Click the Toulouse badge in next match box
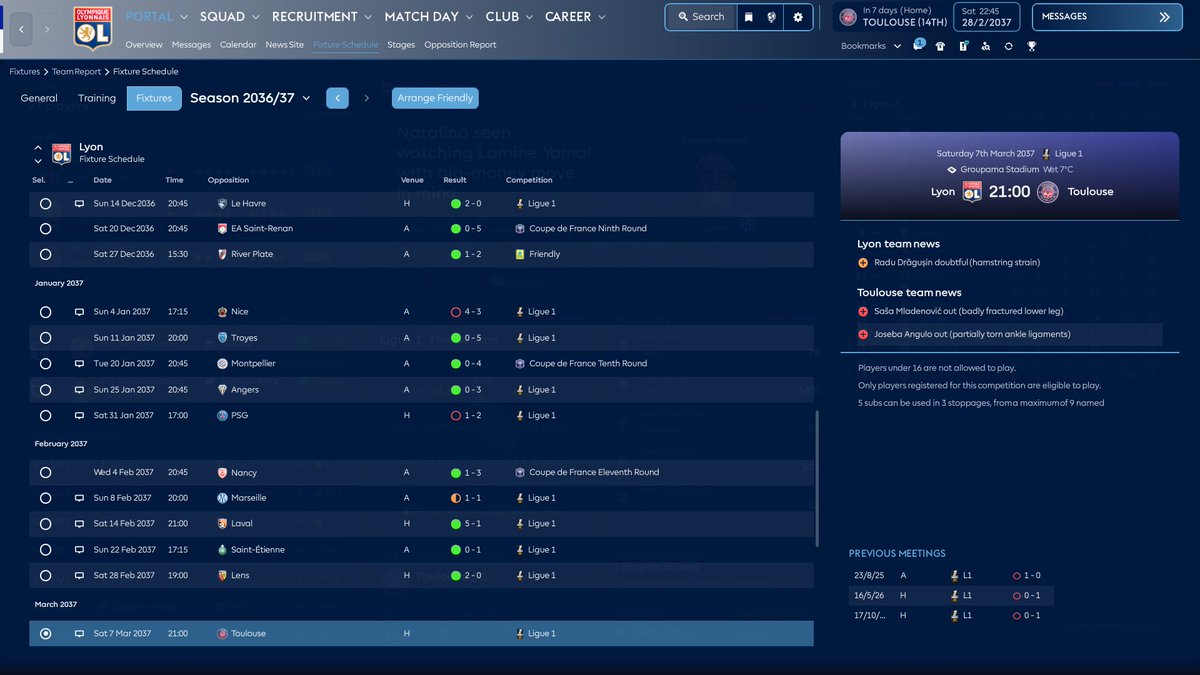Viewport: 1200px width, 675px height. (x=848, y=17)
